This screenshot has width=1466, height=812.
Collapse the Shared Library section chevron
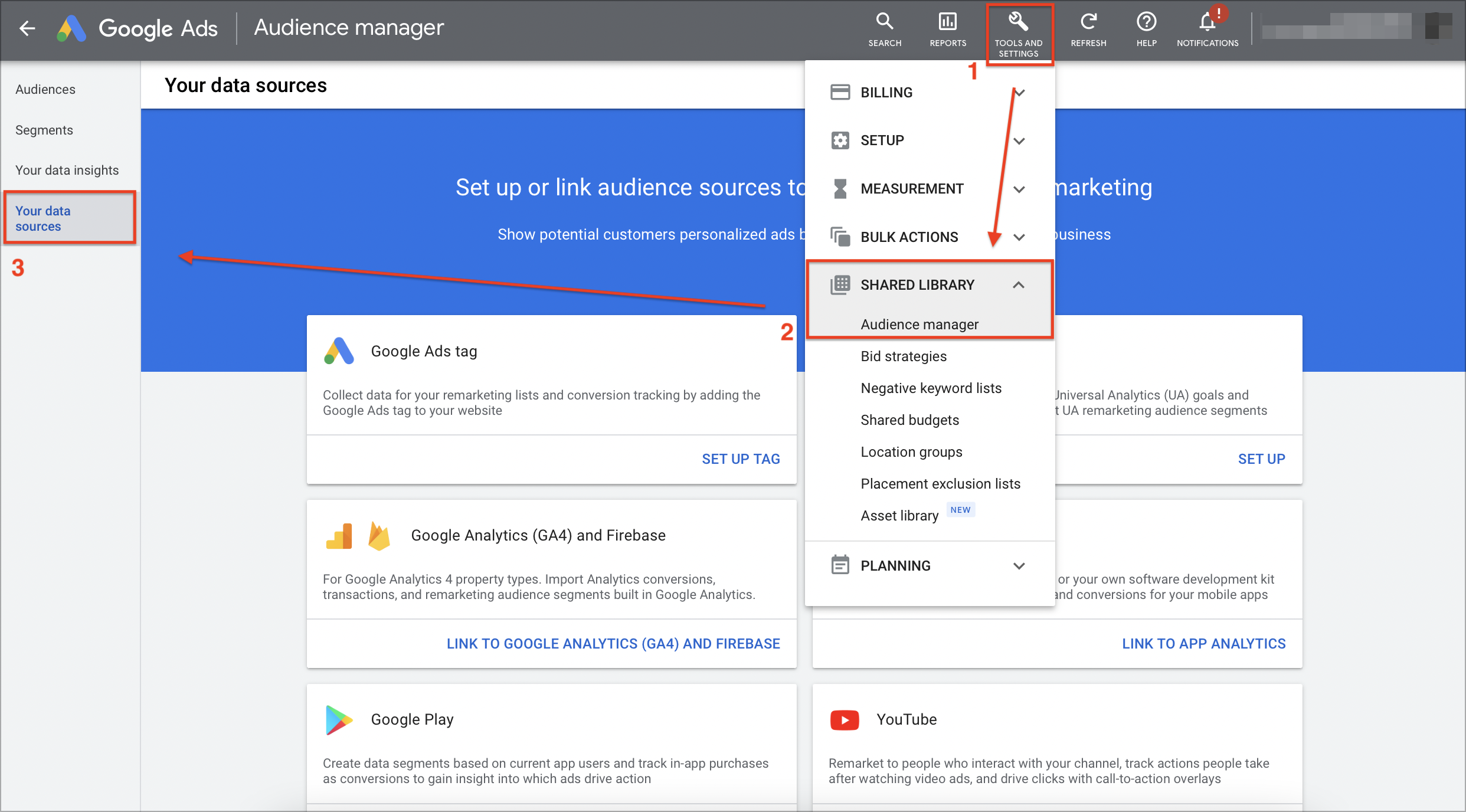(1019, 285)
